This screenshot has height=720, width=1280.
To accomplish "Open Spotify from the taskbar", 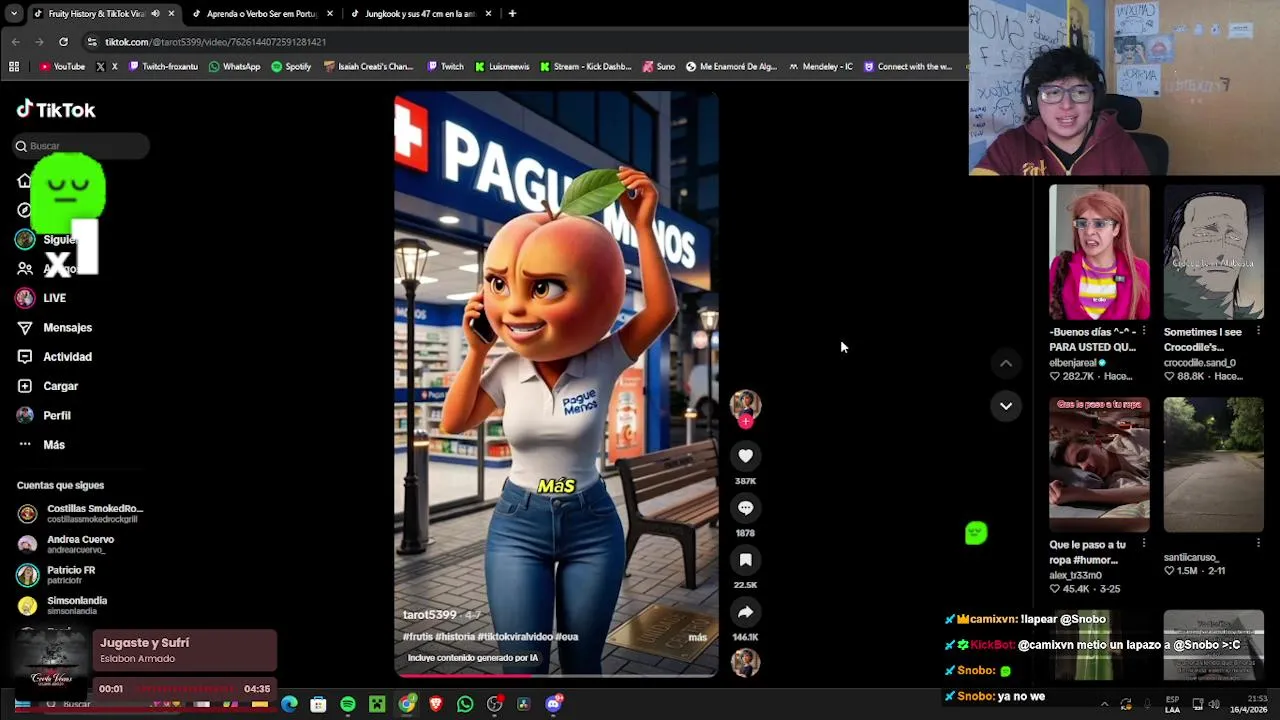I will coord(347,705).
